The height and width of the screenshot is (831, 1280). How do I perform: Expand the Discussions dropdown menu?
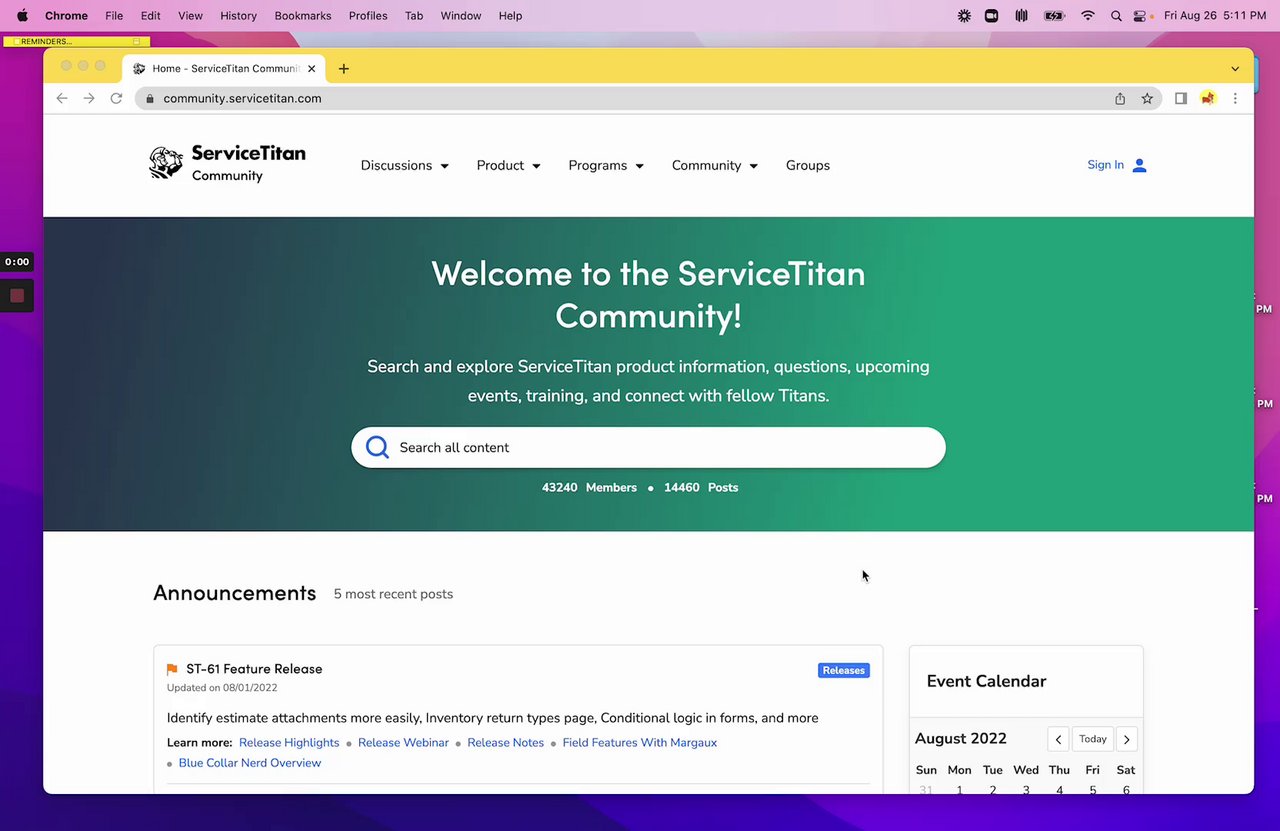tap(404, 165)
